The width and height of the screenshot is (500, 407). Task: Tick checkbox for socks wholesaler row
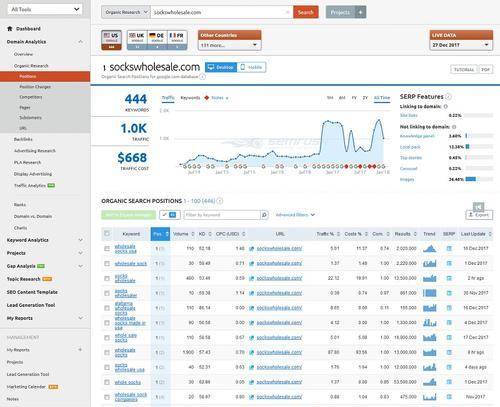pos(107,293)
